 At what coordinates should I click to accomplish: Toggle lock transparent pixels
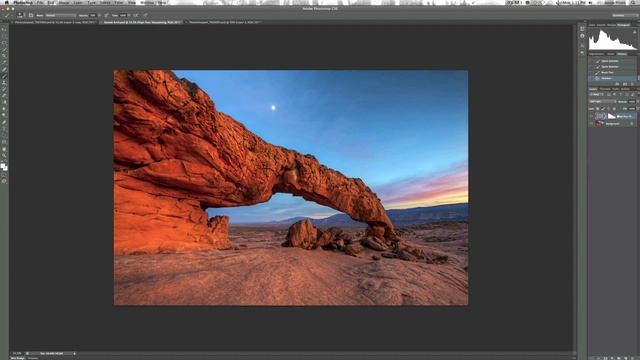pos(598,109)
